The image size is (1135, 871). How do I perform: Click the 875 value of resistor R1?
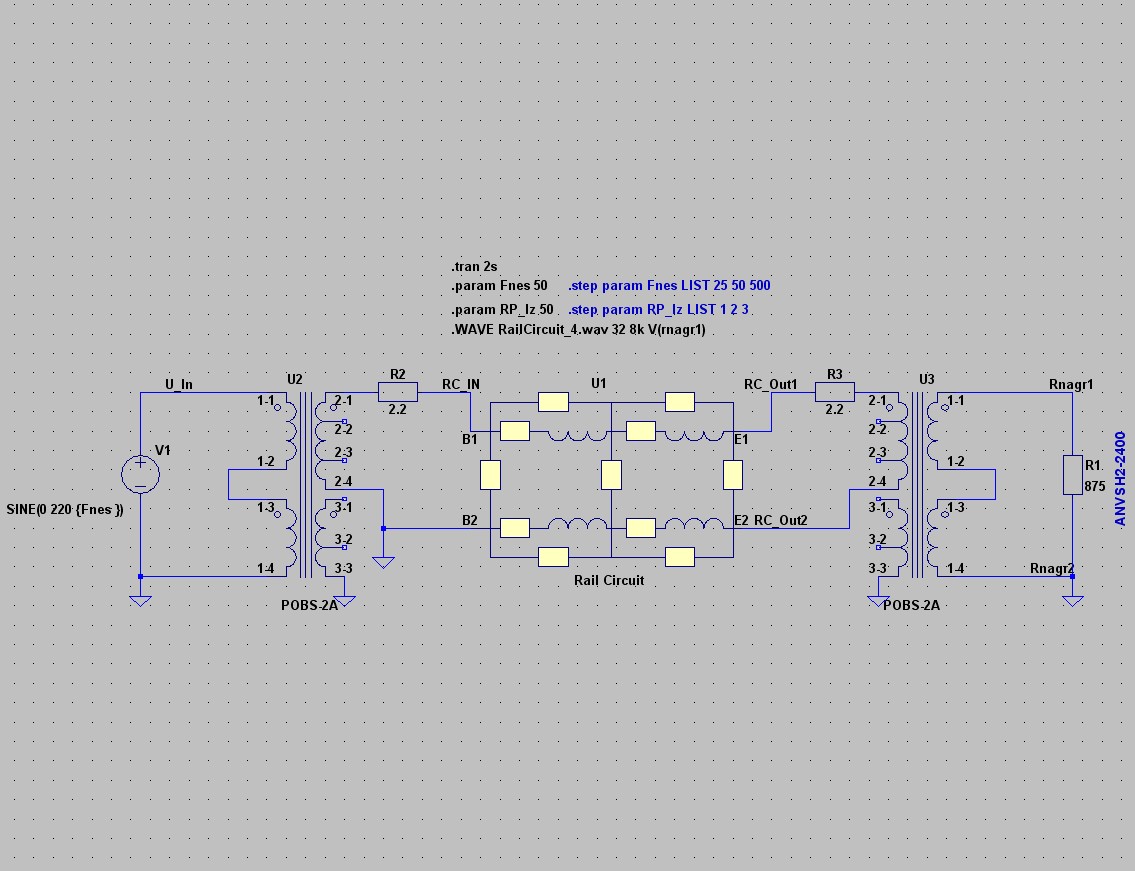pyautogui.click(x=1094, y=487)
